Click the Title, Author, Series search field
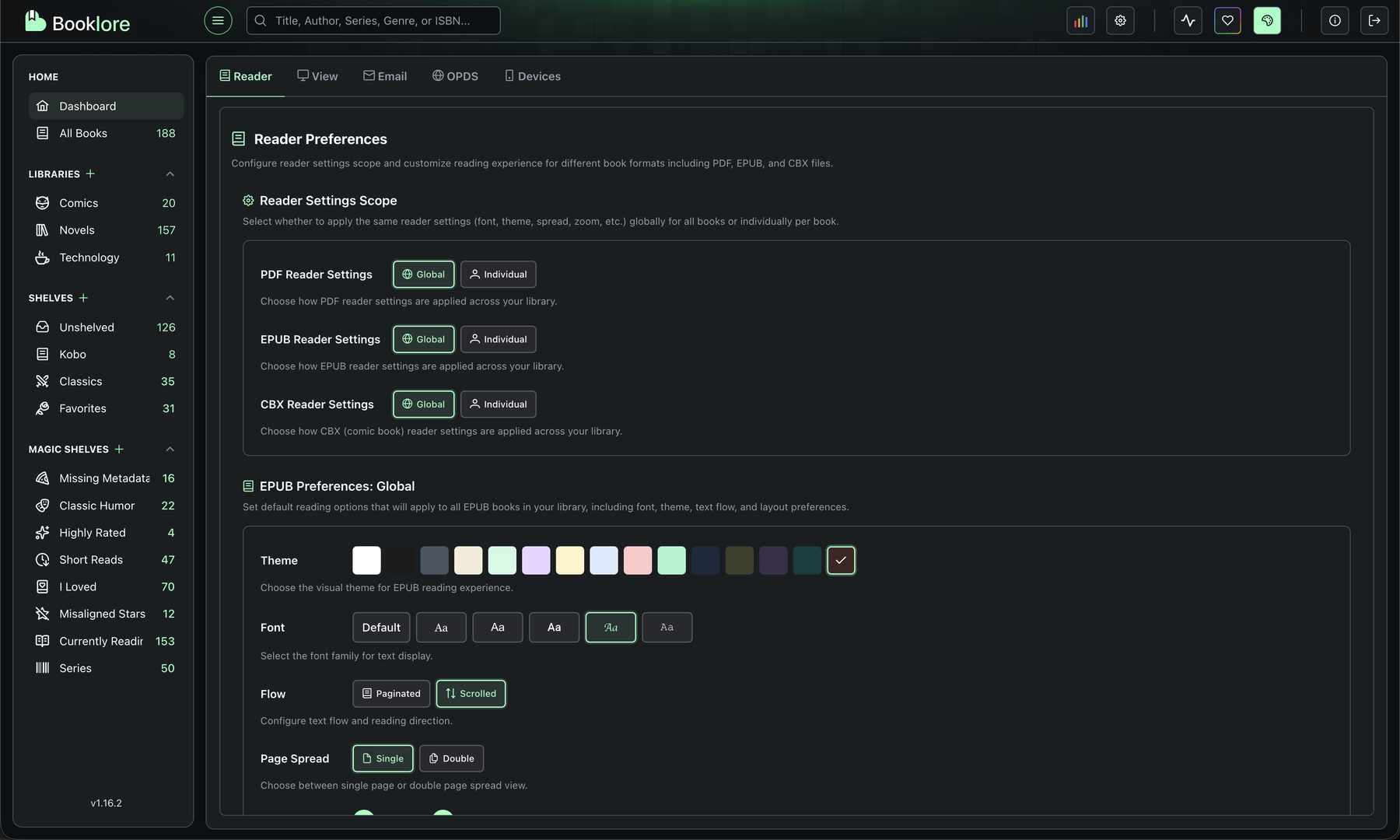Screen dimensions: 1400x840 point(373,20)
